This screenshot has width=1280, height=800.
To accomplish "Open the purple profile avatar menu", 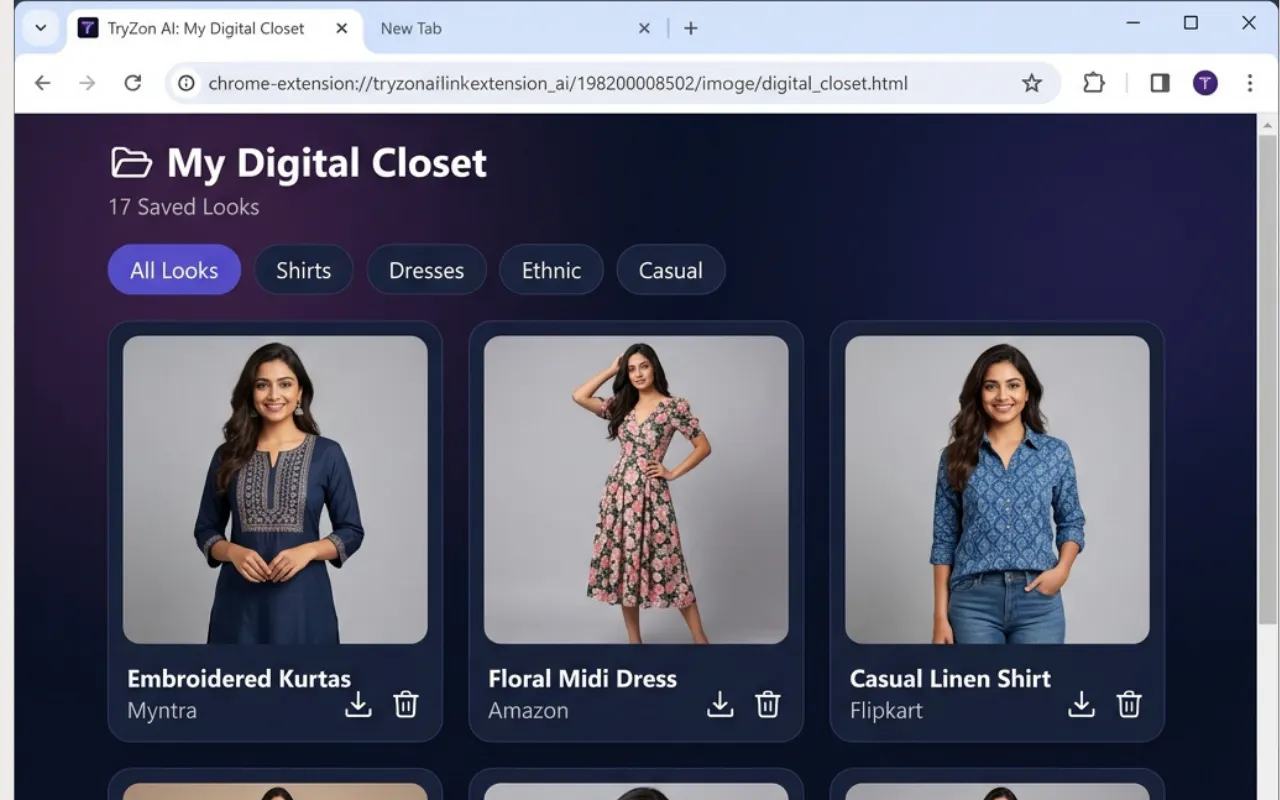I will point(1205,83).
